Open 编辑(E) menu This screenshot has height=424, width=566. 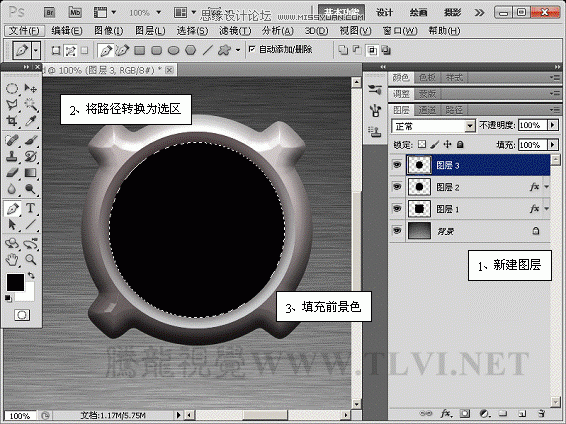coord(67,31)
